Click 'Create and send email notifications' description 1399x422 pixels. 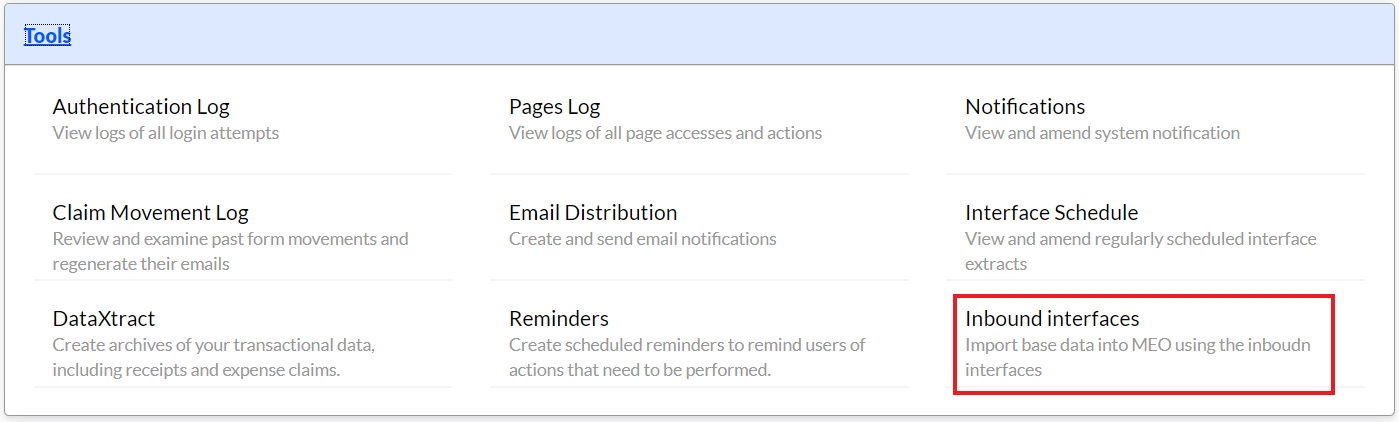click(643, 239)
